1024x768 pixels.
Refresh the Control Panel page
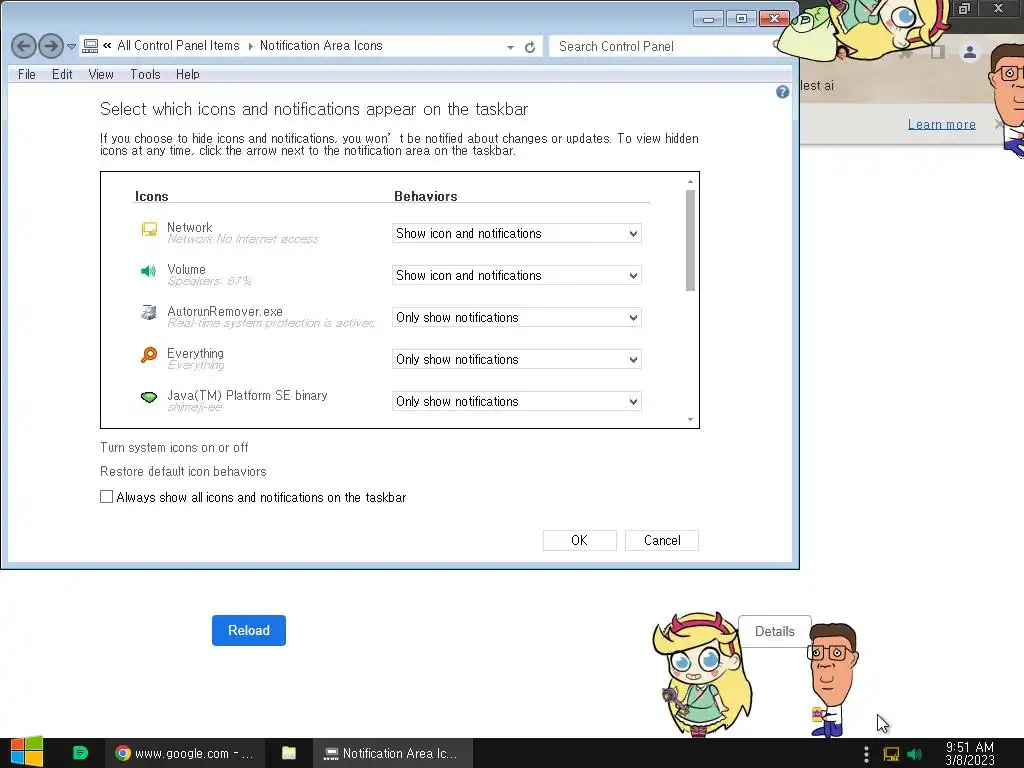[x=530, y=47]
